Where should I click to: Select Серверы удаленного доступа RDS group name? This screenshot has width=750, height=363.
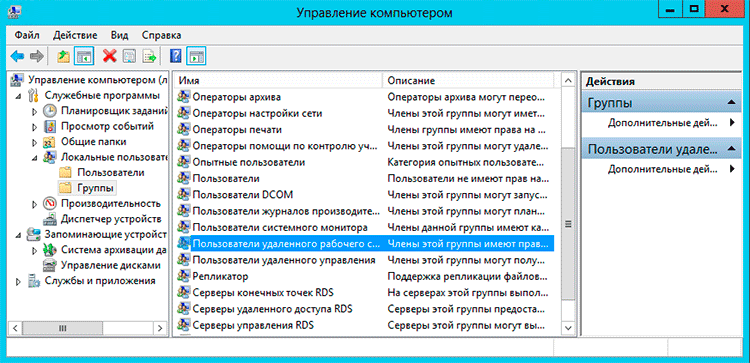pyautogui.click(x=272, y=309)
